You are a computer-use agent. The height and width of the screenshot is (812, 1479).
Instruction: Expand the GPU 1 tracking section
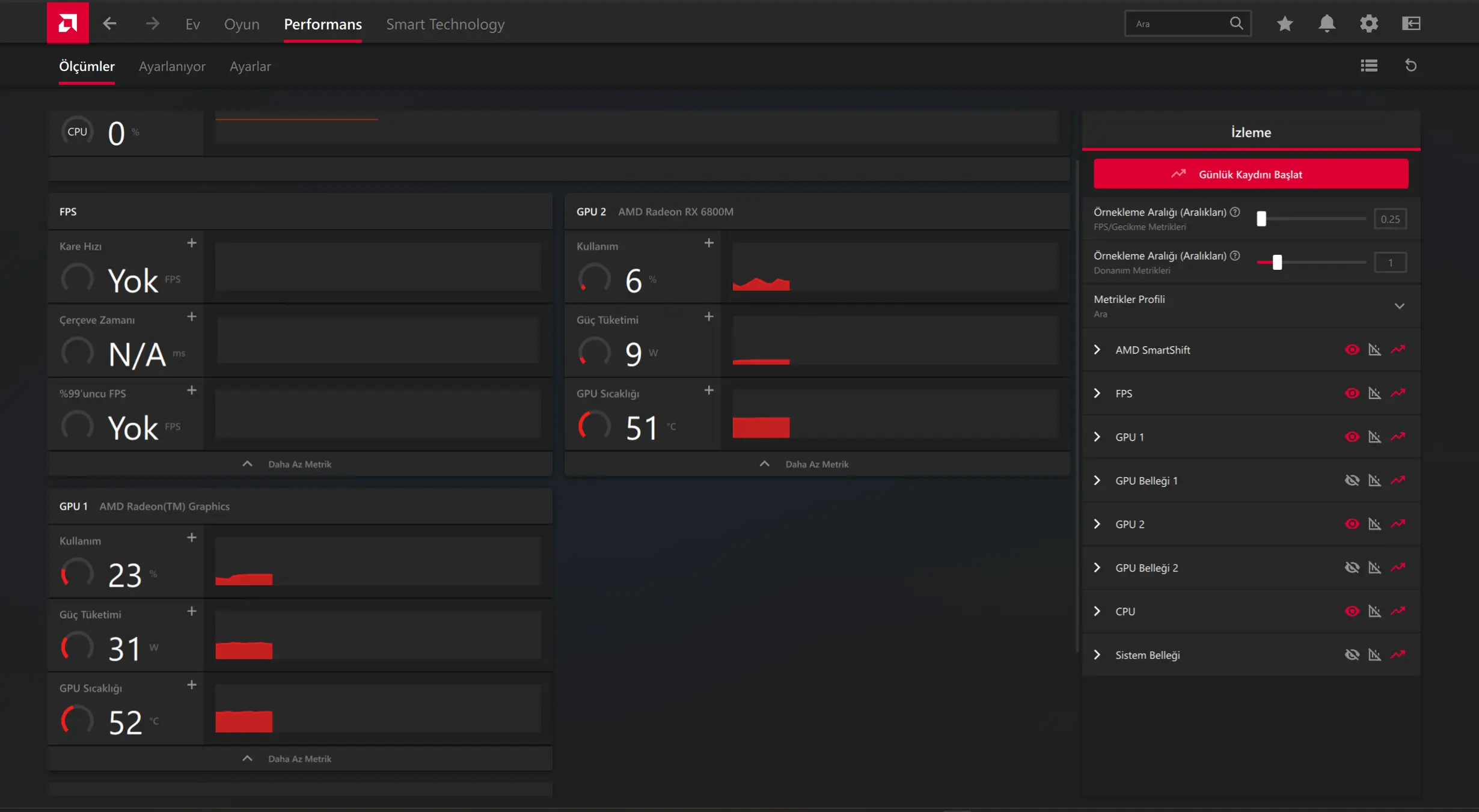[x=1097, y=437]
